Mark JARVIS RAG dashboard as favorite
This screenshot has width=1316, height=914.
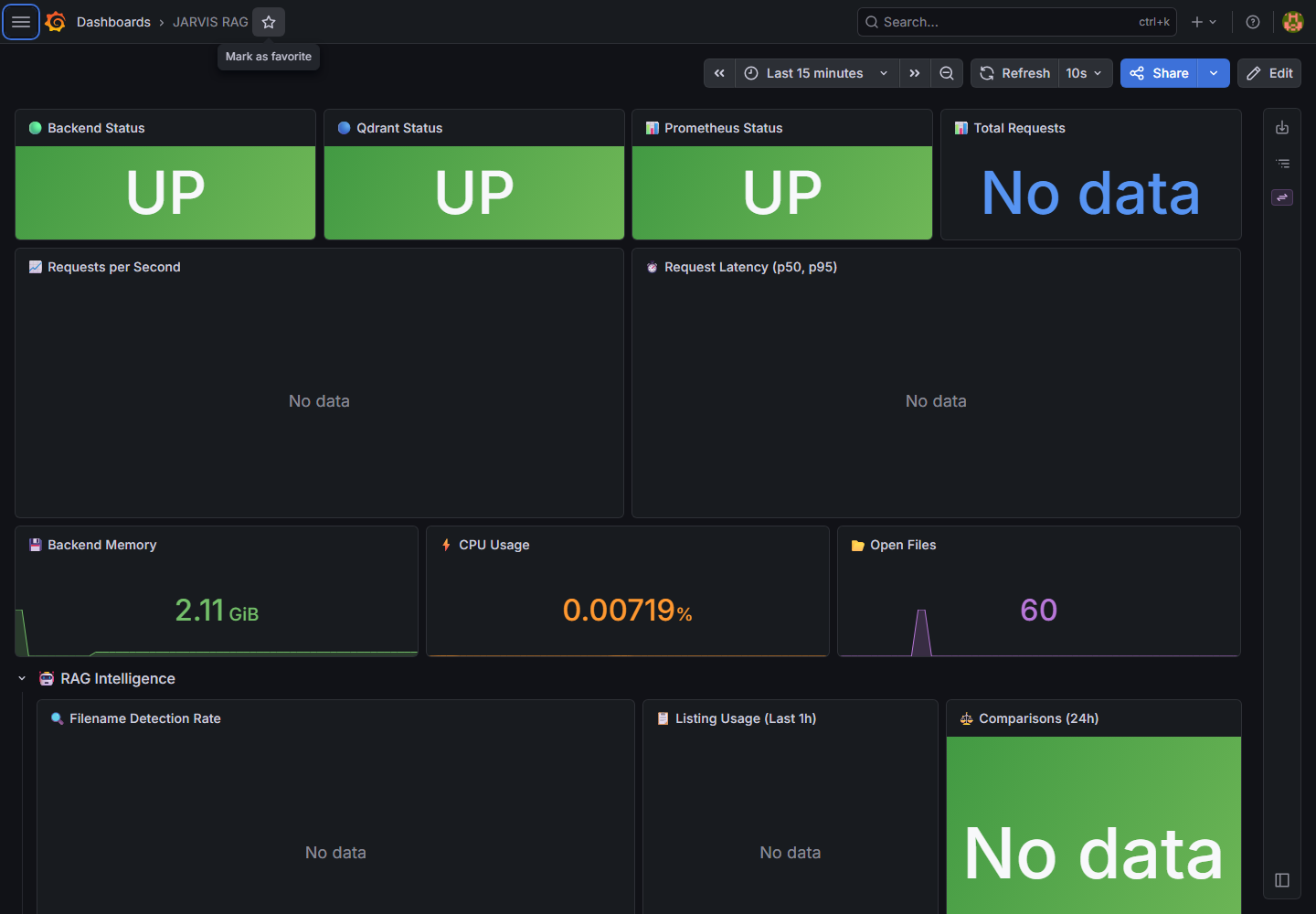269,22
